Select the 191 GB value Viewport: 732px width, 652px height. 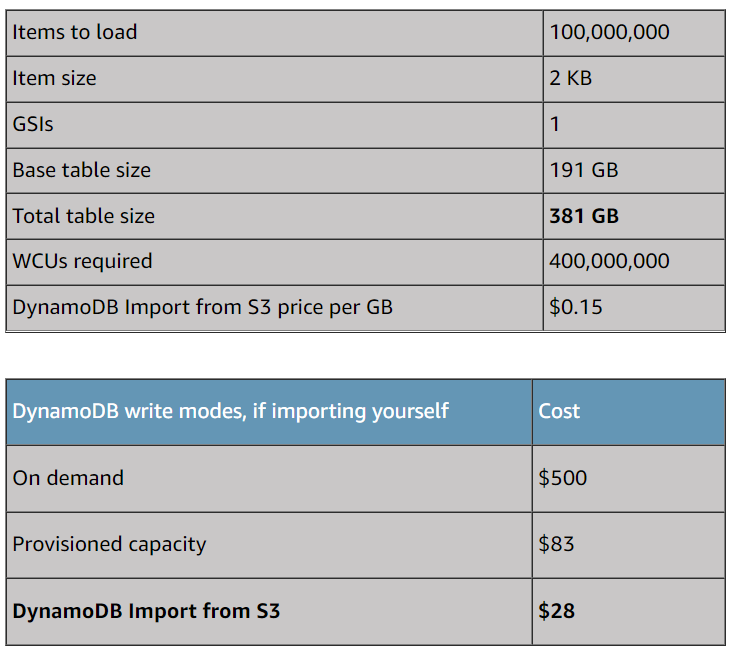point(584,170)
